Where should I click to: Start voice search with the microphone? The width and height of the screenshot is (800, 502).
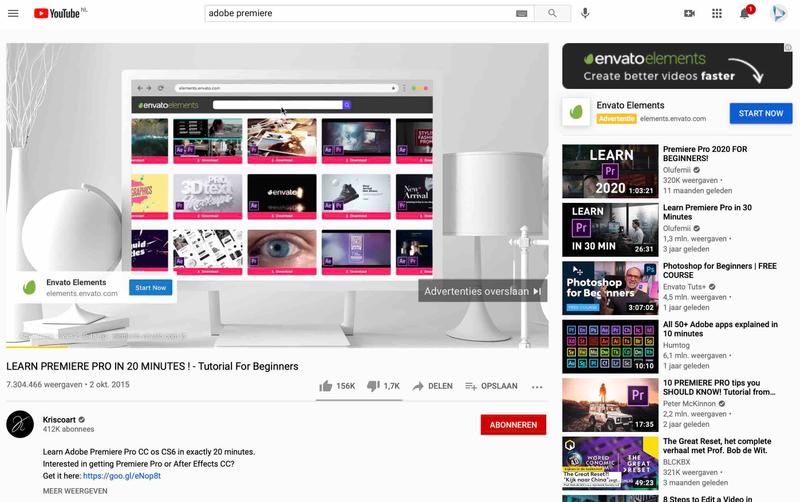(585, 13)
